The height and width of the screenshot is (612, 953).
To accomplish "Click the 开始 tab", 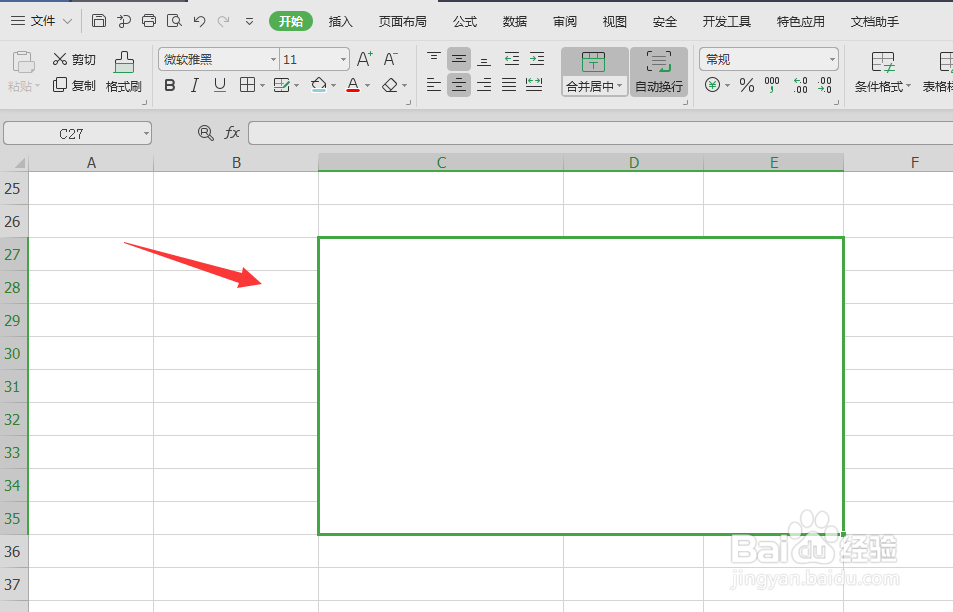I will point(291,21).
